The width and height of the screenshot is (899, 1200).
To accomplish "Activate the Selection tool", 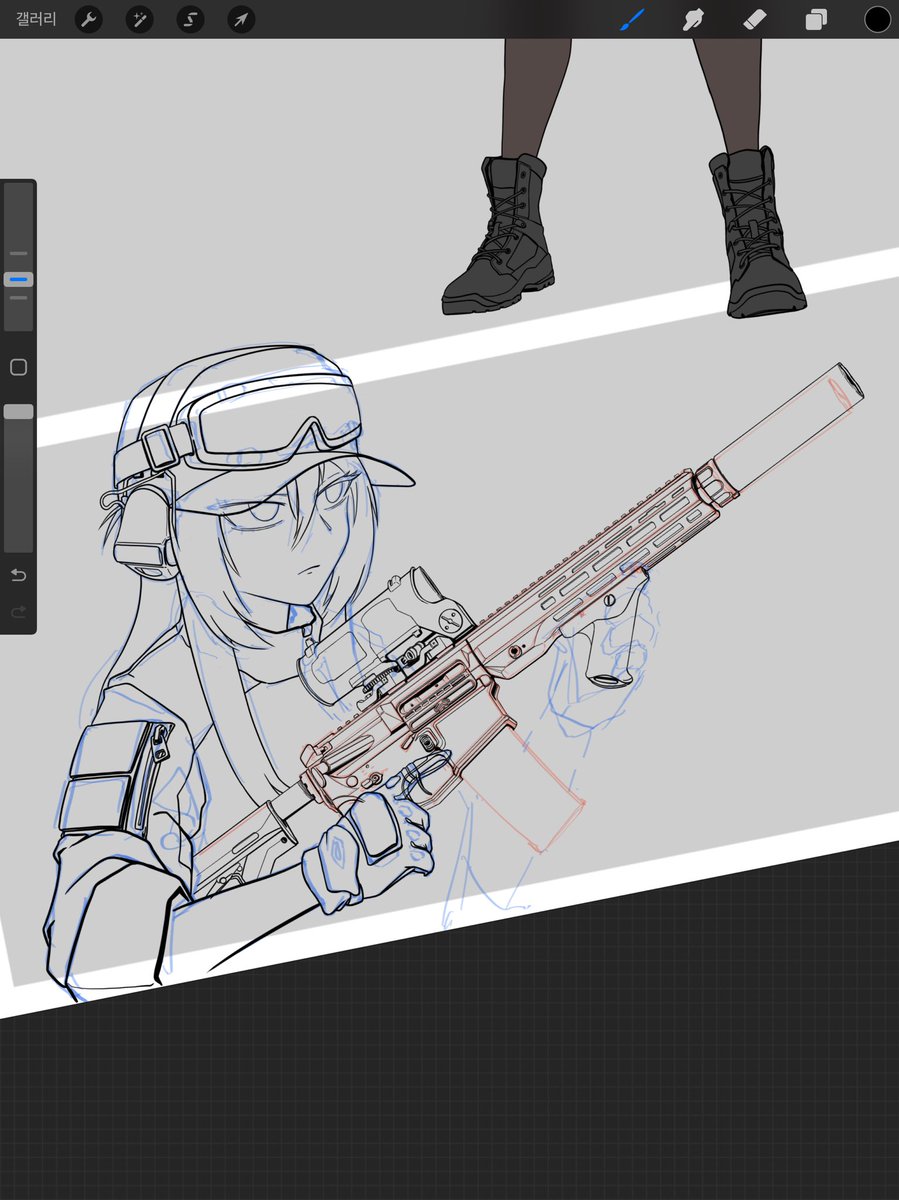I will pos(190,19).
